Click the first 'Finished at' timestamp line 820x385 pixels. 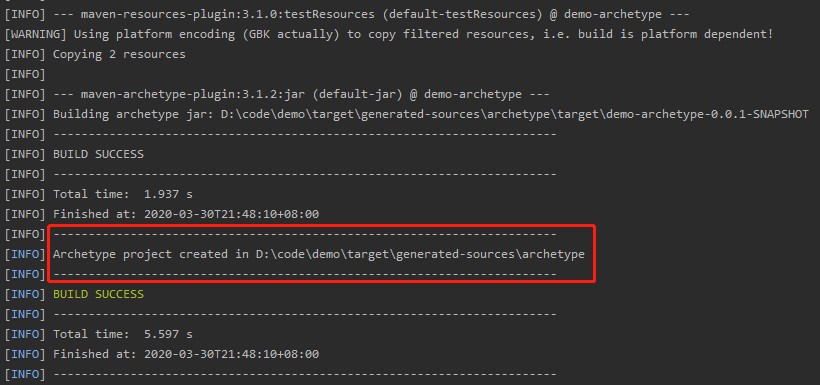162,214
